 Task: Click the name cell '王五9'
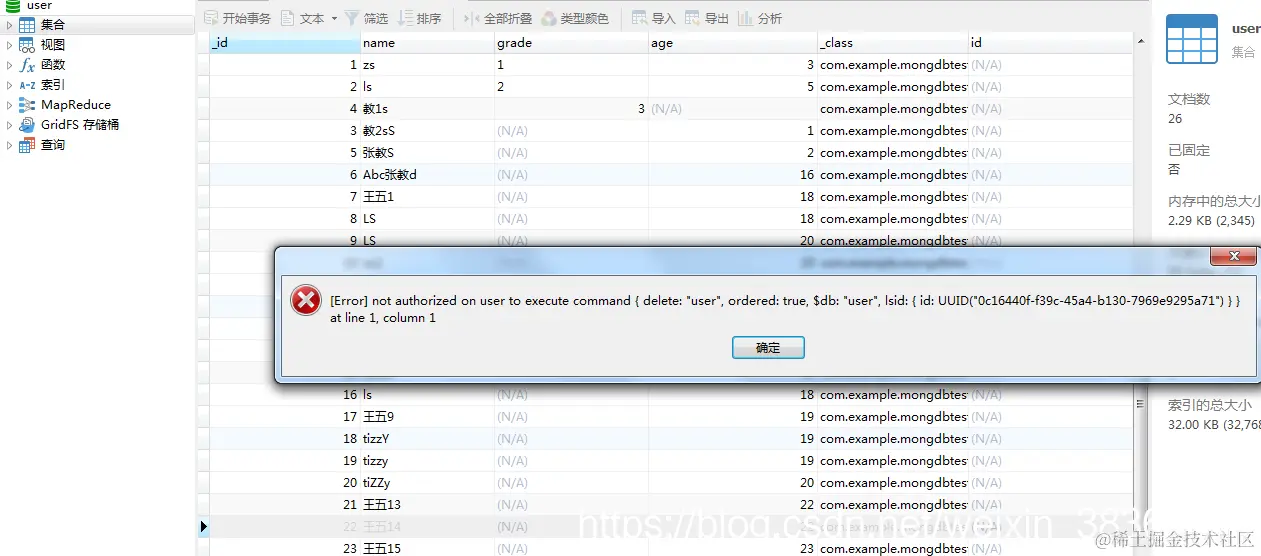427,417
